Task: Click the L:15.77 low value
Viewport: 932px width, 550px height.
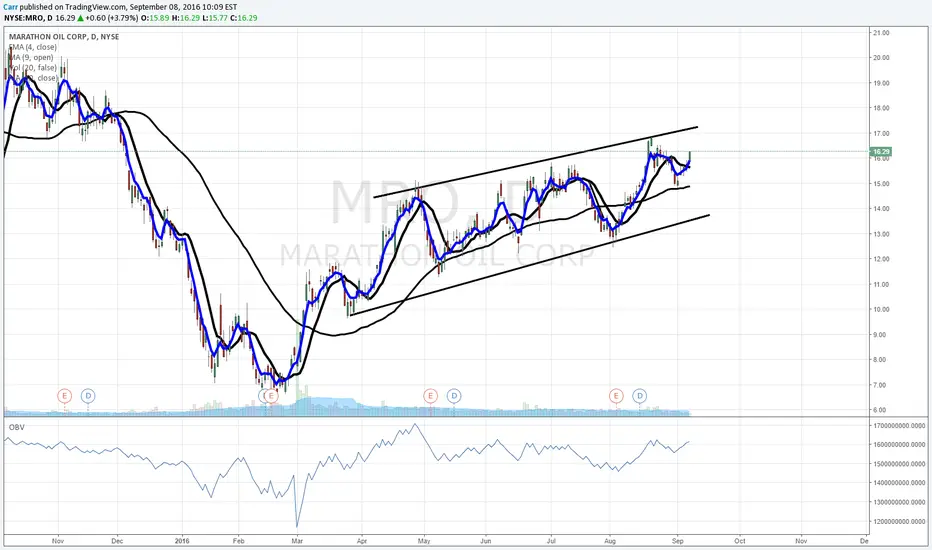Action: tap(215, 18)
